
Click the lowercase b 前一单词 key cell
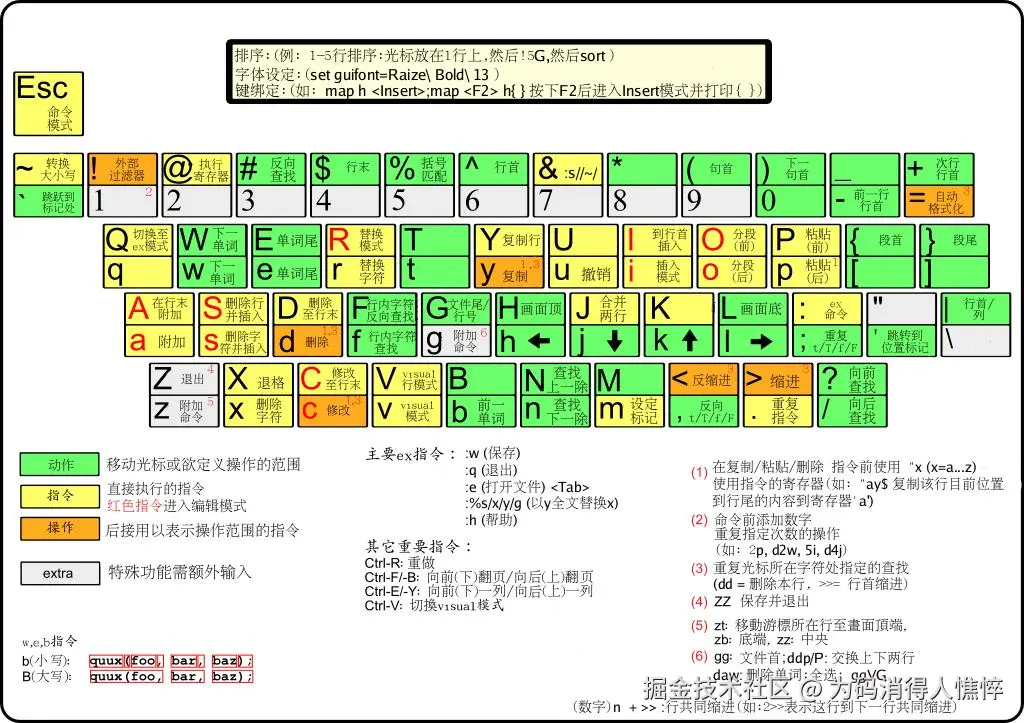(x=481, y=411)
